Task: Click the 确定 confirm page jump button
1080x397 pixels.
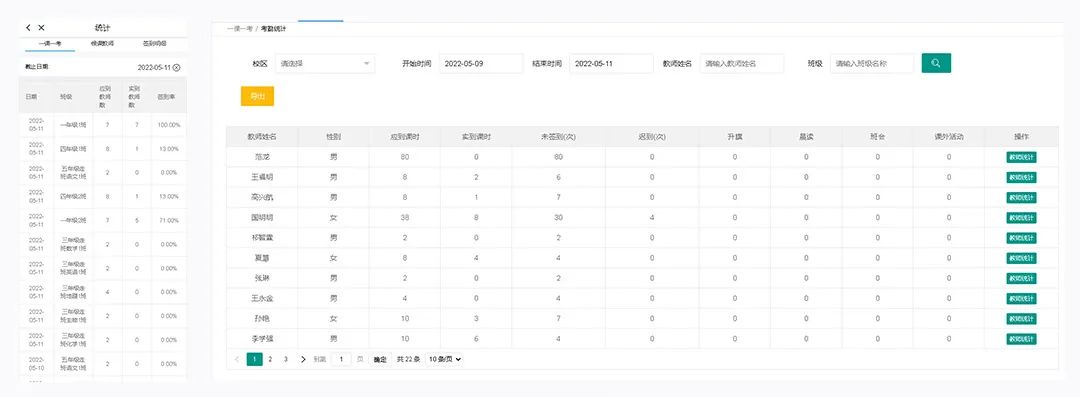Action: tap(380, 359)
